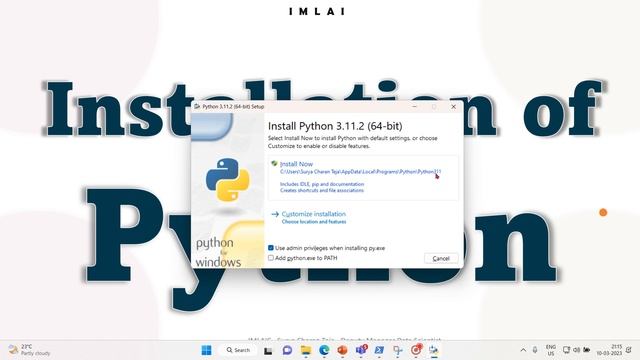This screenshot has width=640, height=360.
Task: Click Install Now in Python setup
Action: pyautogui.click(x=296, y=164)
